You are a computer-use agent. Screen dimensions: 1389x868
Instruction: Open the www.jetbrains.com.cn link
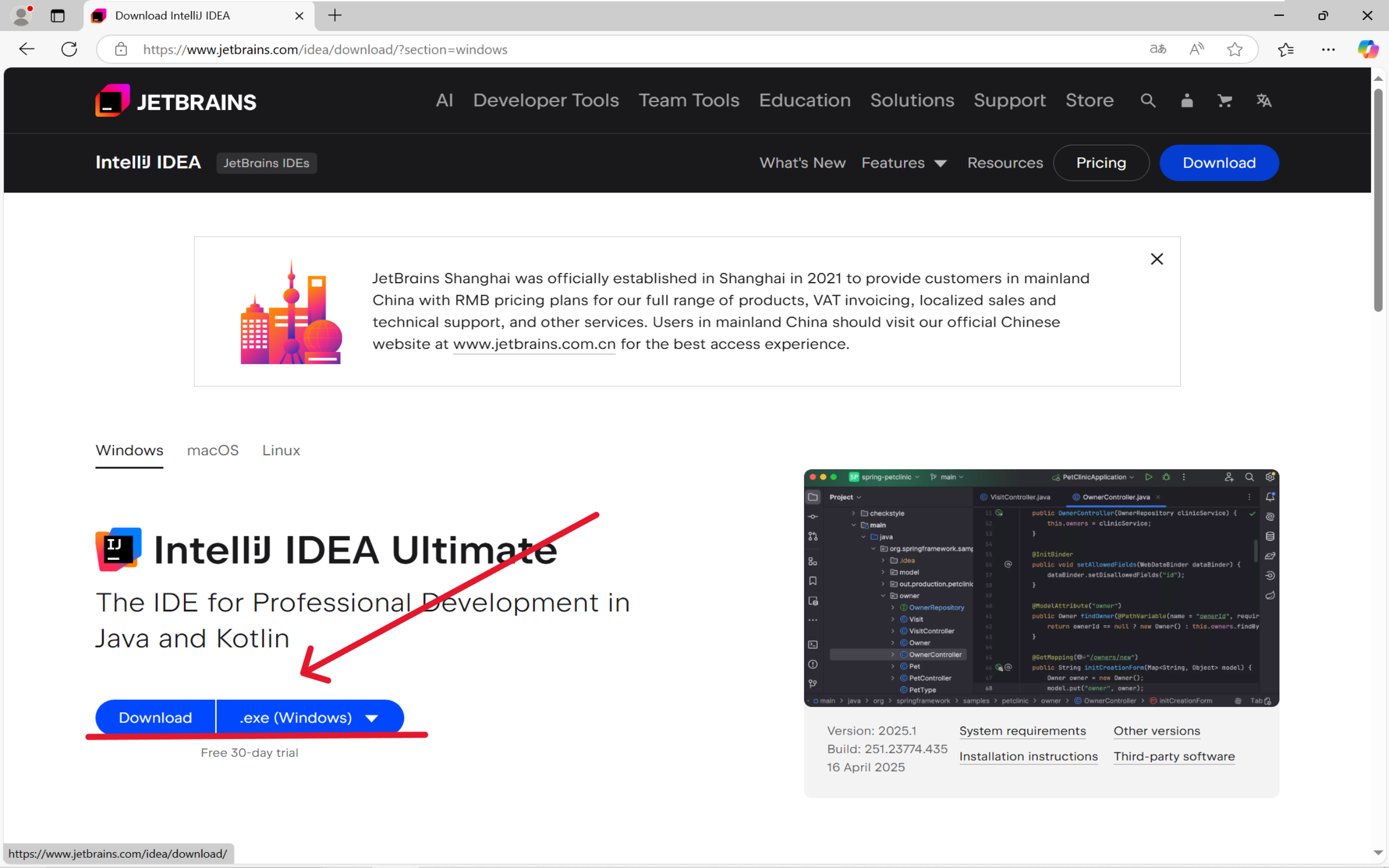[x=533, y=344]
